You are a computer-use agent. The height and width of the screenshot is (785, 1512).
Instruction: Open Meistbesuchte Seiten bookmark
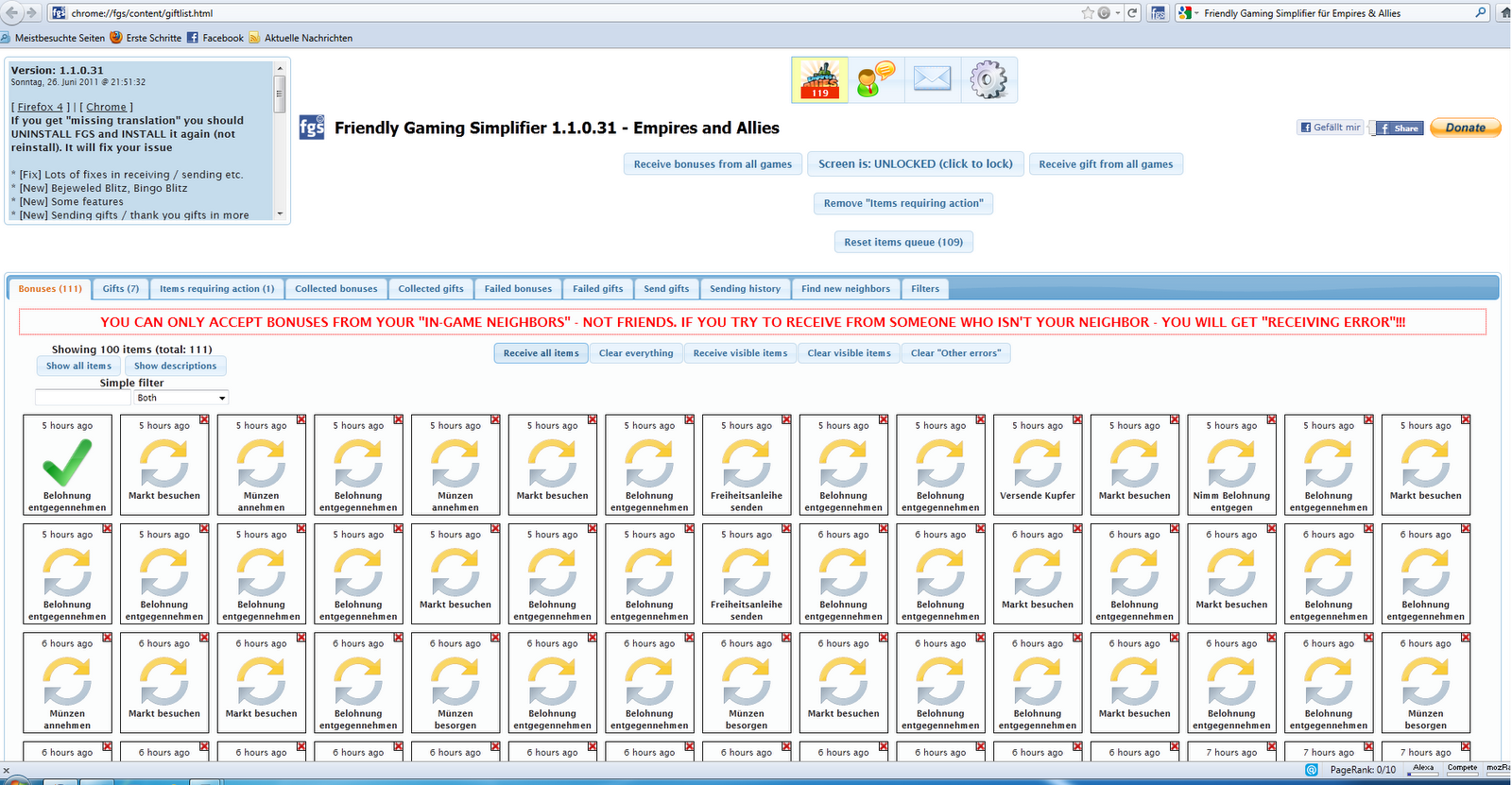[x=53, y=38]
